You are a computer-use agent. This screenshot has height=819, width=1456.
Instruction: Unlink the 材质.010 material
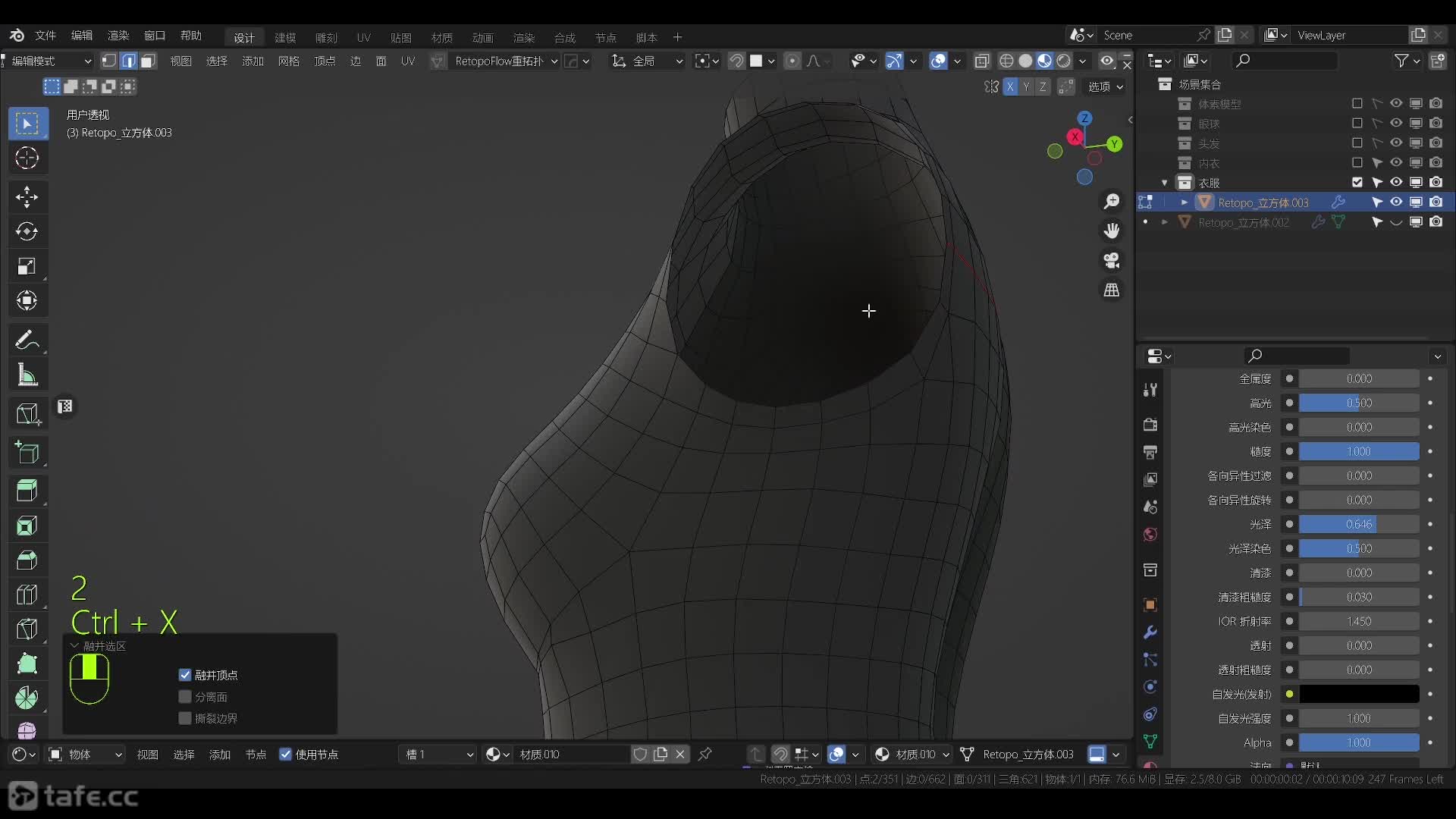pos(680,755)
